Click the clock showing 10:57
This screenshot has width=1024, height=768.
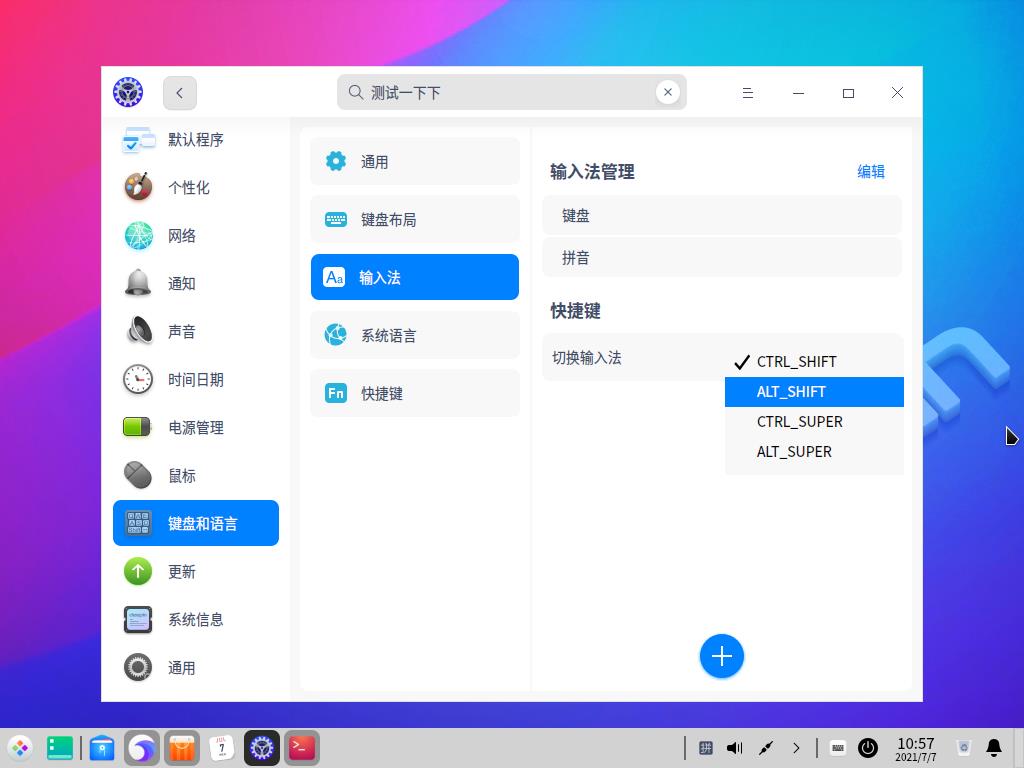tap(916, 748)
